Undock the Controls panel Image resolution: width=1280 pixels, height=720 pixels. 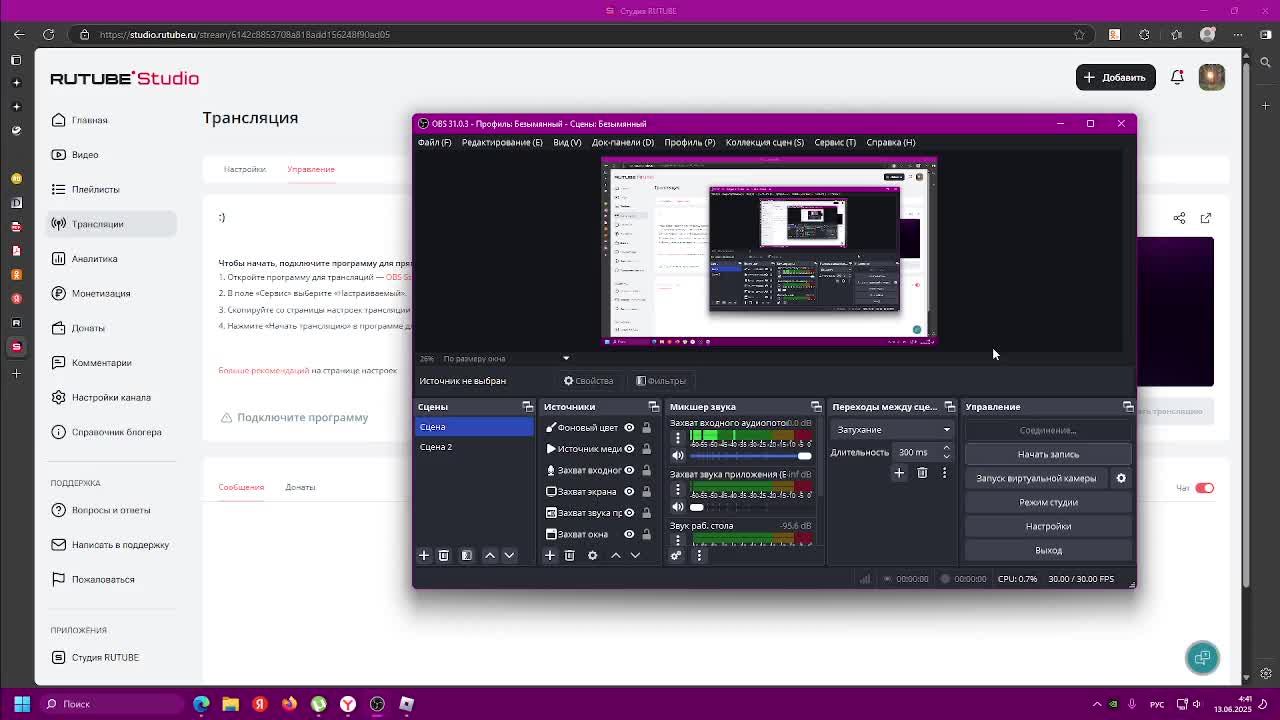click(x=1128, y=407)
